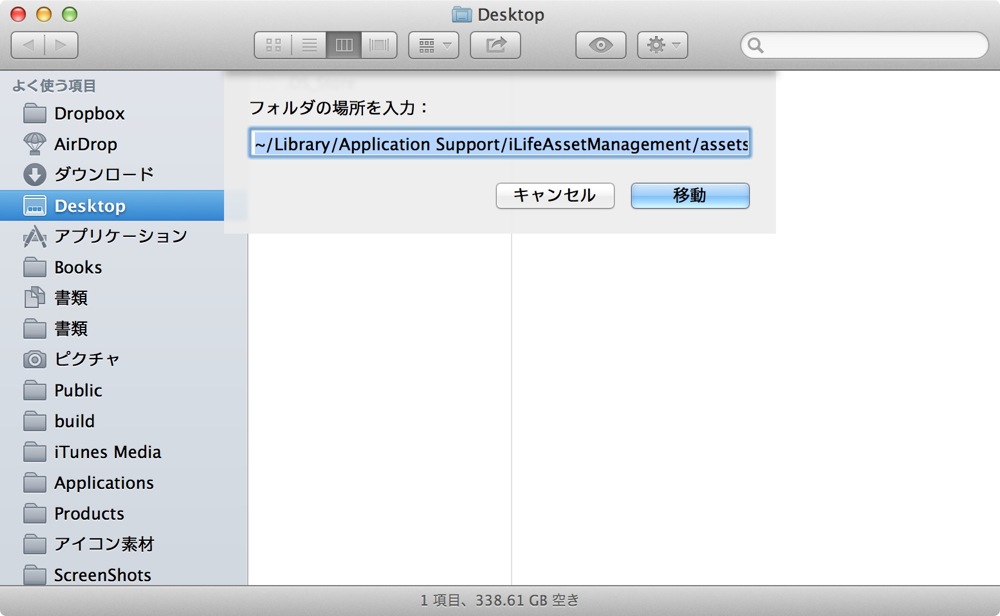Open Applications folder in sidebar
Image resolution: width=1000 pixels, height=616 pixels.
[x=124, y=483]
